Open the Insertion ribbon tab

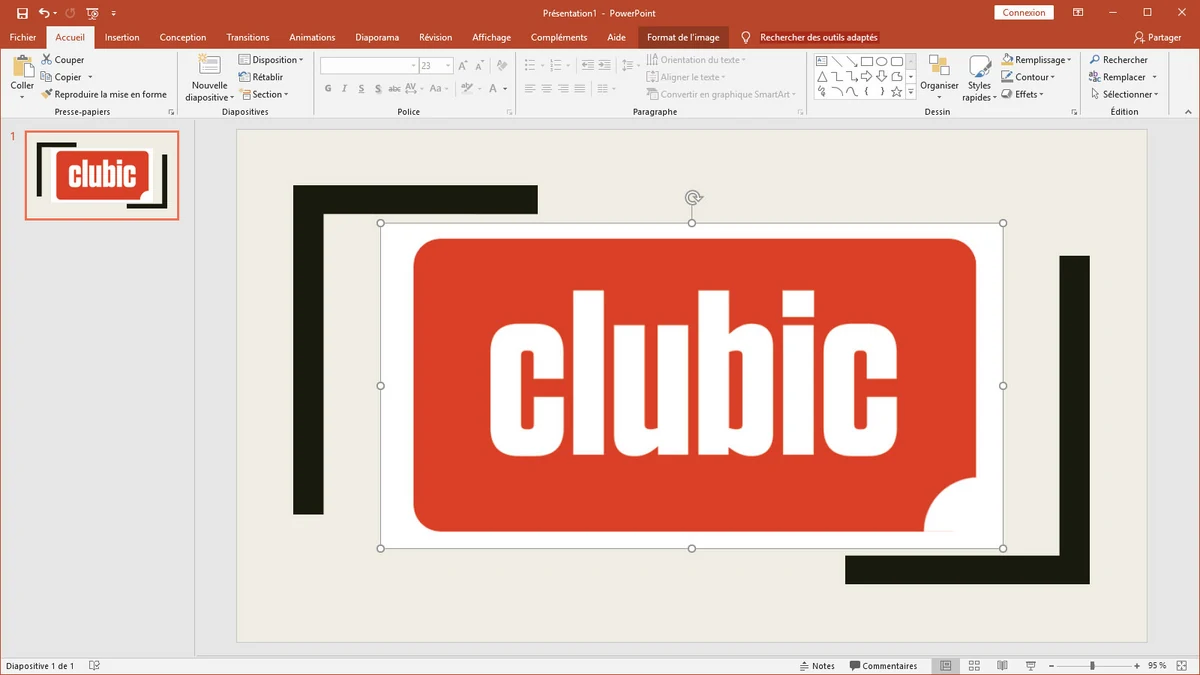122,37
